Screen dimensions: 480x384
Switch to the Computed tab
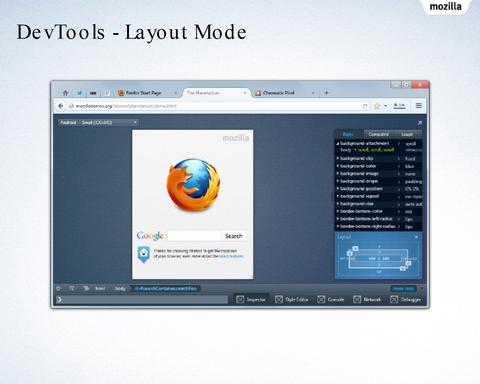378,134
